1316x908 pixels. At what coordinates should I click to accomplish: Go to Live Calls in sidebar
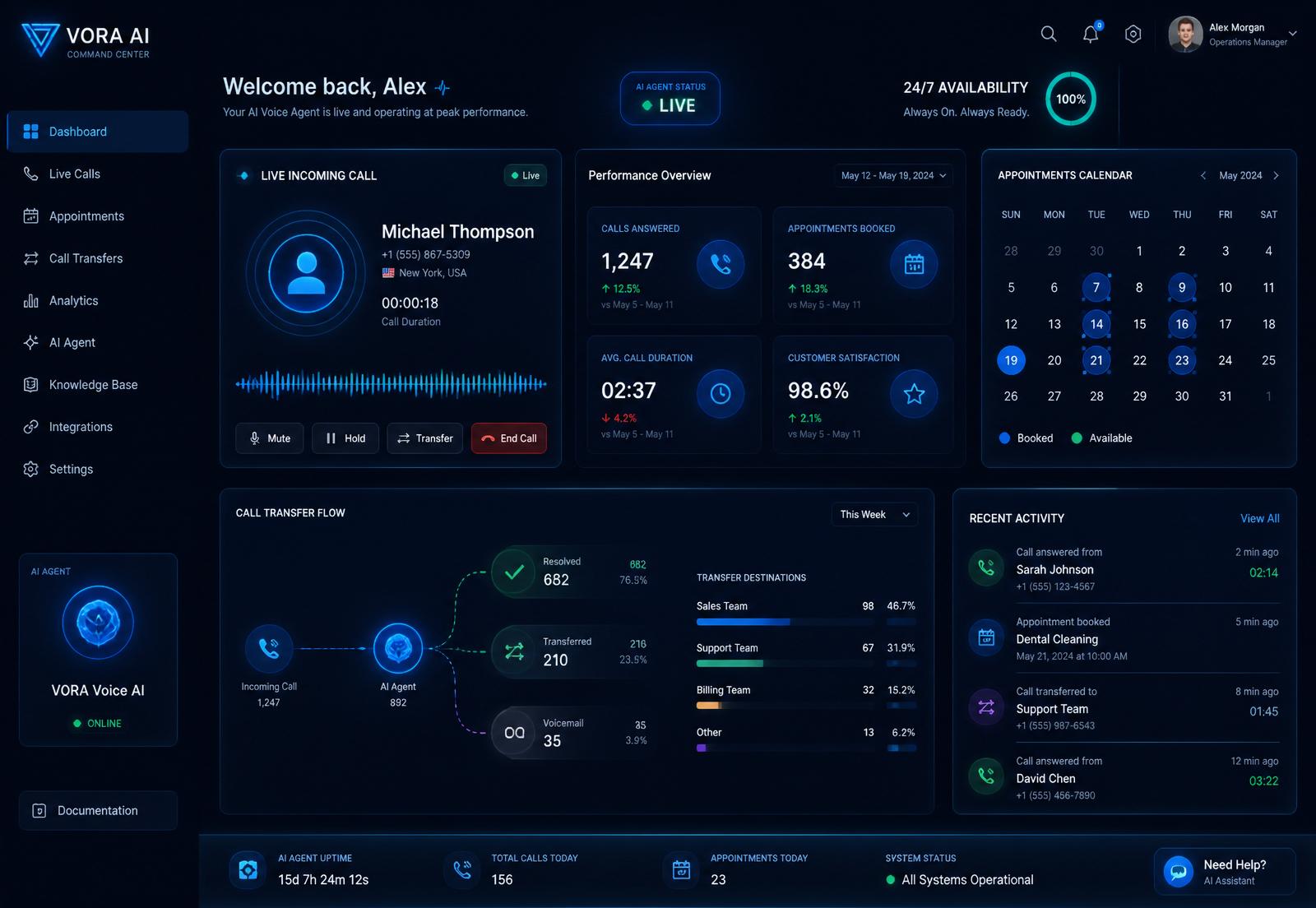click(98, 174)
